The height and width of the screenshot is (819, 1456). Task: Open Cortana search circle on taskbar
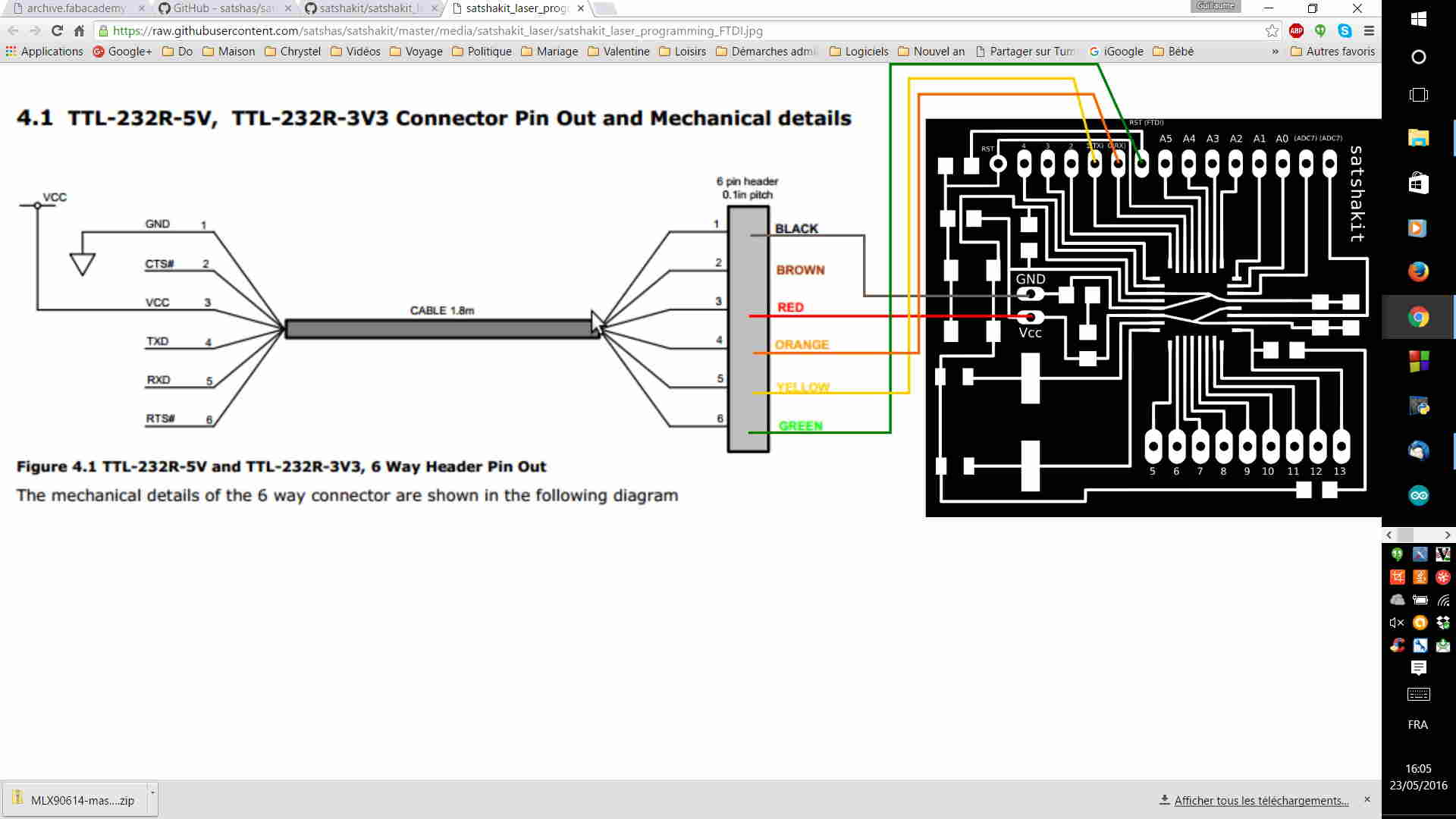point(1418,57)
